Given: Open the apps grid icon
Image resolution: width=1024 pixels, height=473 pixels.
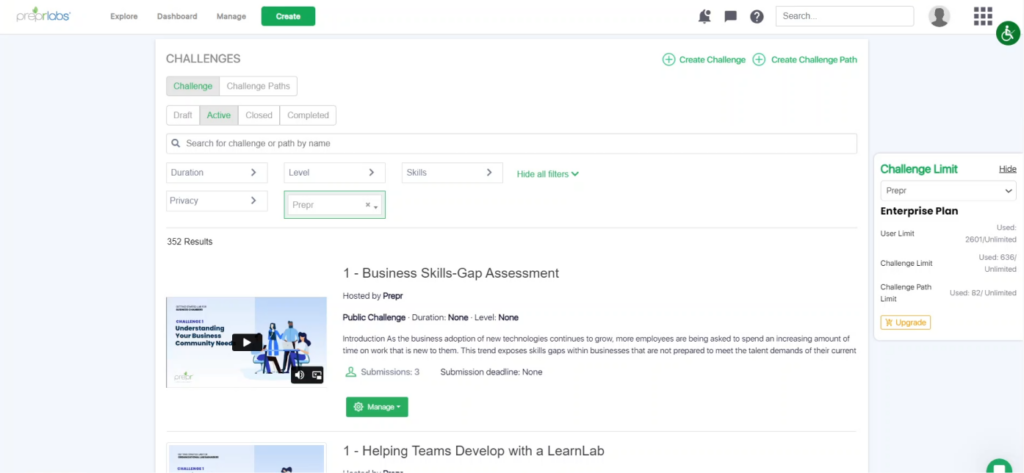Looking at the screenshot, I should point(983,16).
